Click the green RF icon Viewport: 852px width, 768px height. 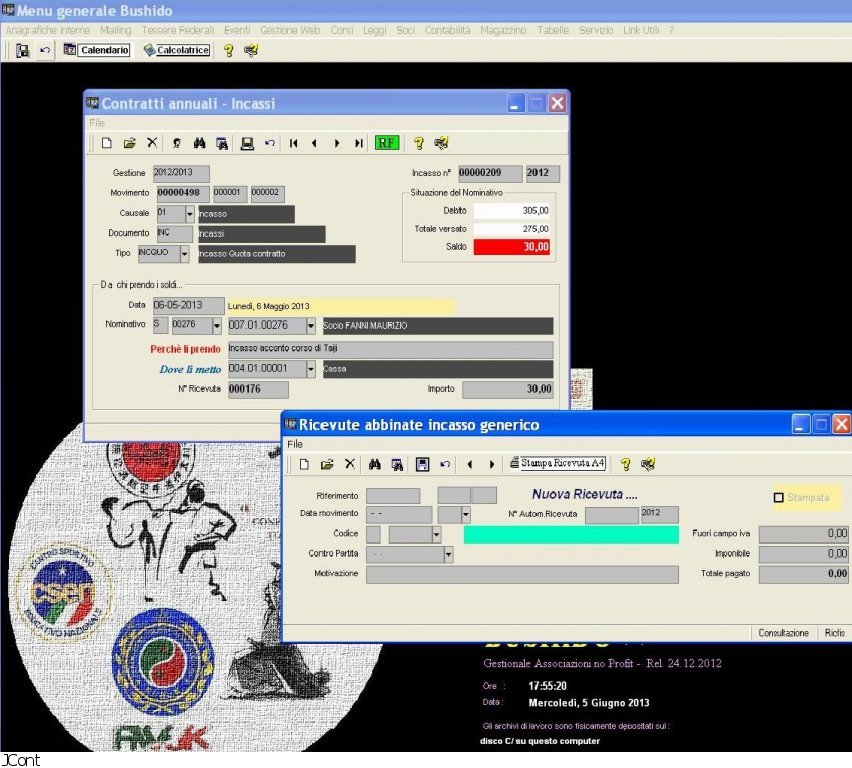tap(386, 143)
